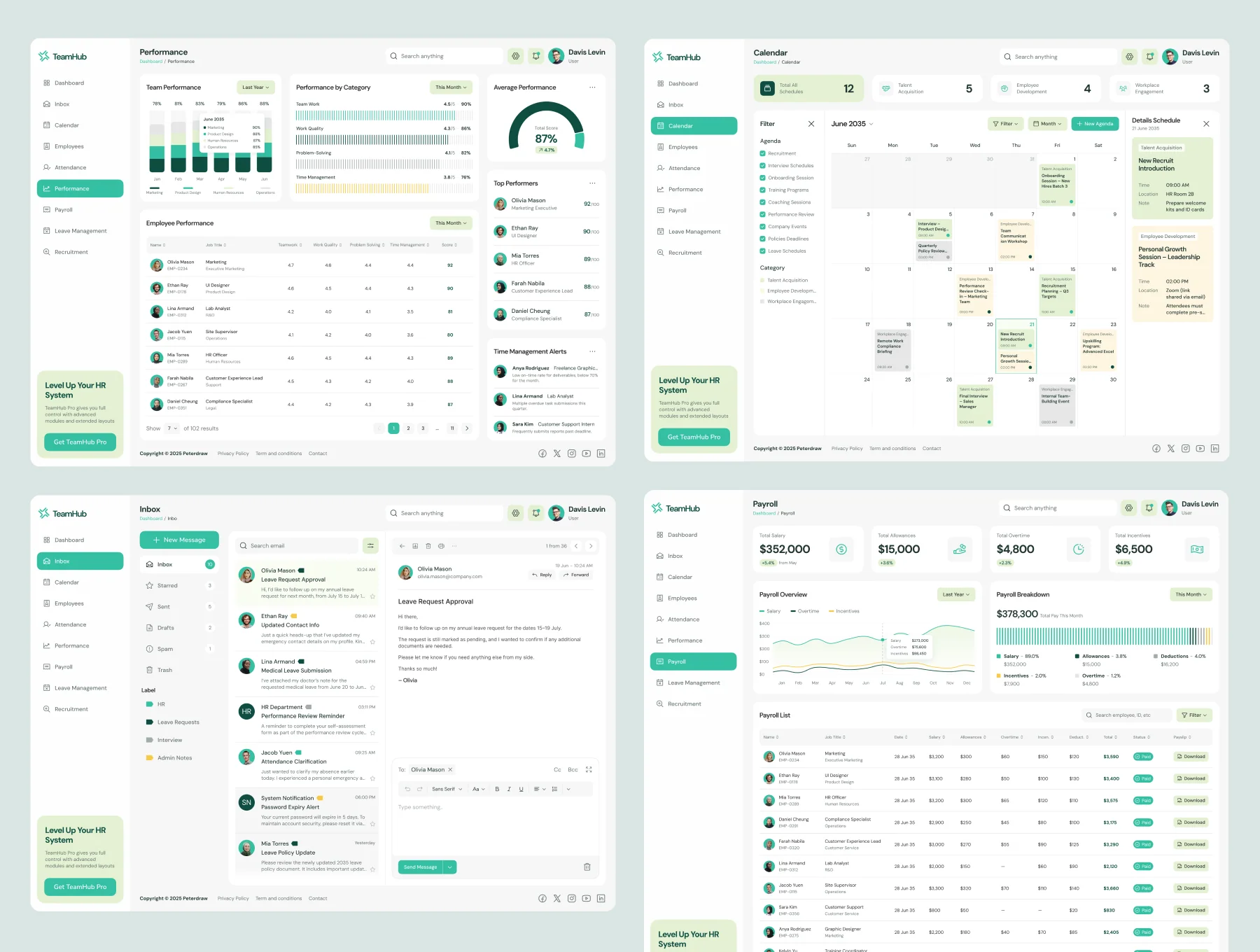This screenshot has width=1260, height=952.
Task: Uncheck the Policies Deadlines agenda checkbox
Action: tap(762, 239)
